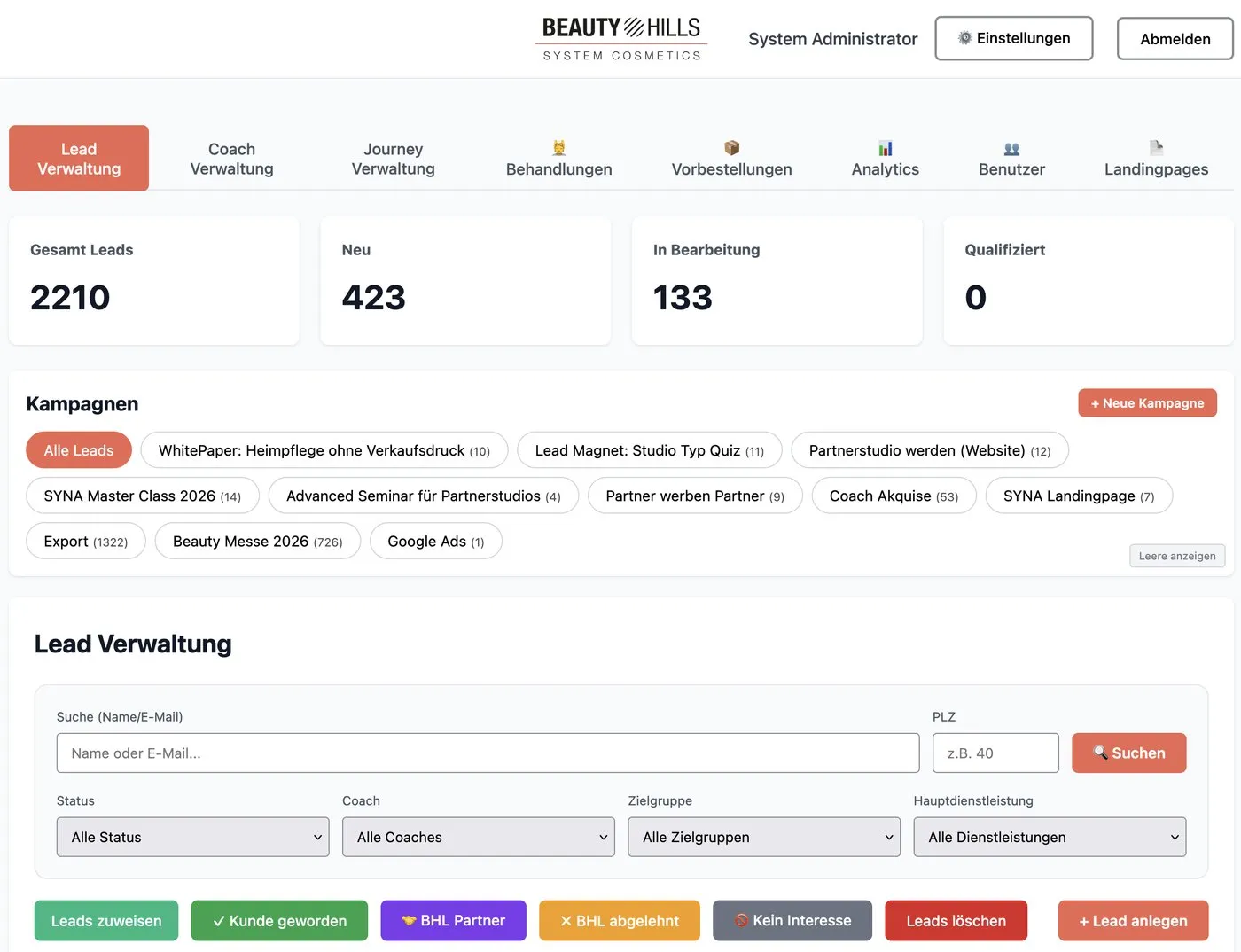Click the BHL Partner handshake button
The height and width of the screenshot is (952, 1241).
(x=453, y=920)
